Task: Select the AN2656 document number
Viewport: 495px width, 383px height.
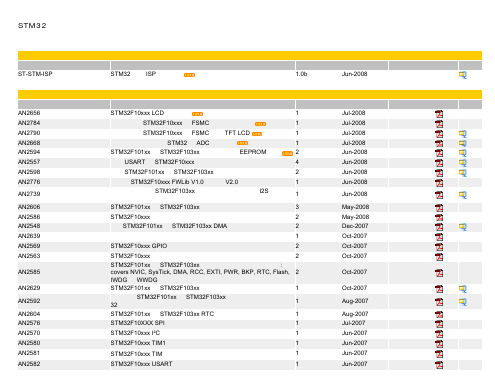Action: click(29, 113)
